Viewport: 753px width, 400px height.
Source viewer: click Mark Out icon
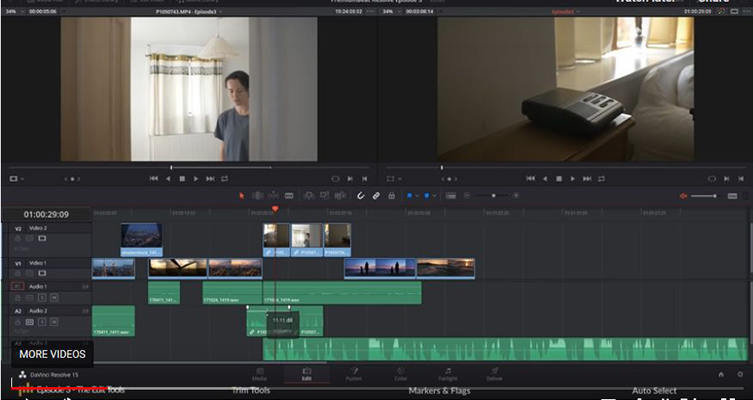click(x=364, y=179)
